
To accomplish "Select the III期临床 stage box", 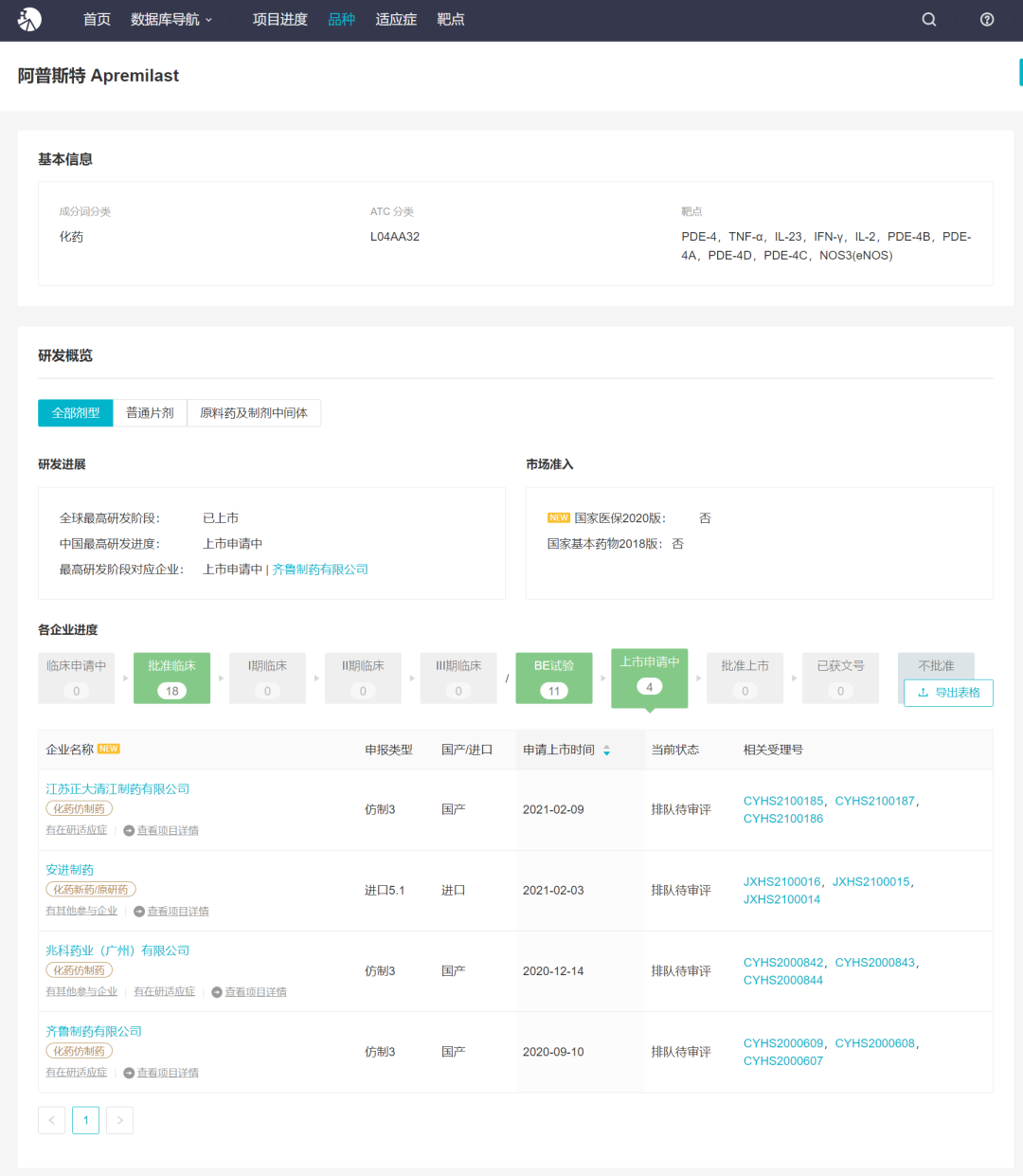I will pyautogui.click(x=458, y=678).
